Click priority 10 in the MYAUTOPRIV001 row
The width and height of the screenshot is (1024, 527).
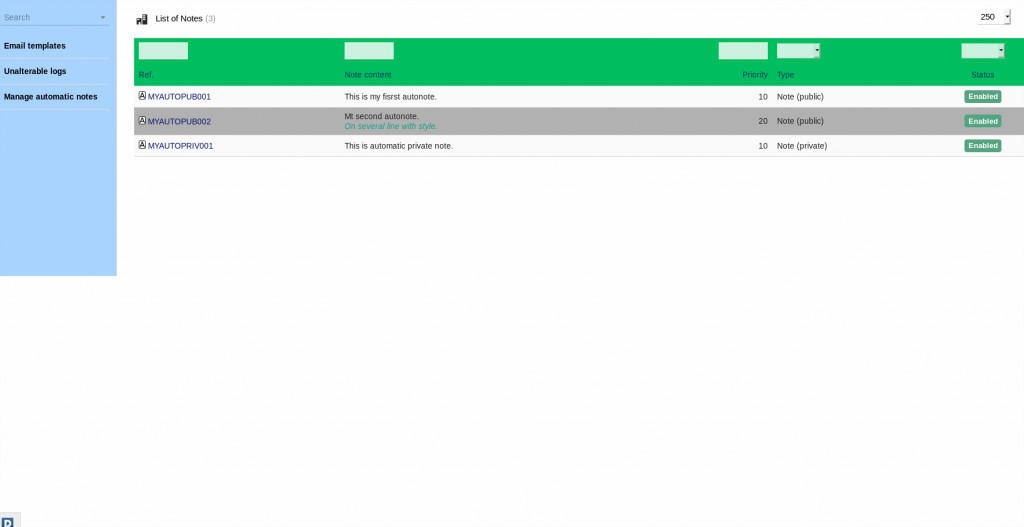[x=763, y=146]
